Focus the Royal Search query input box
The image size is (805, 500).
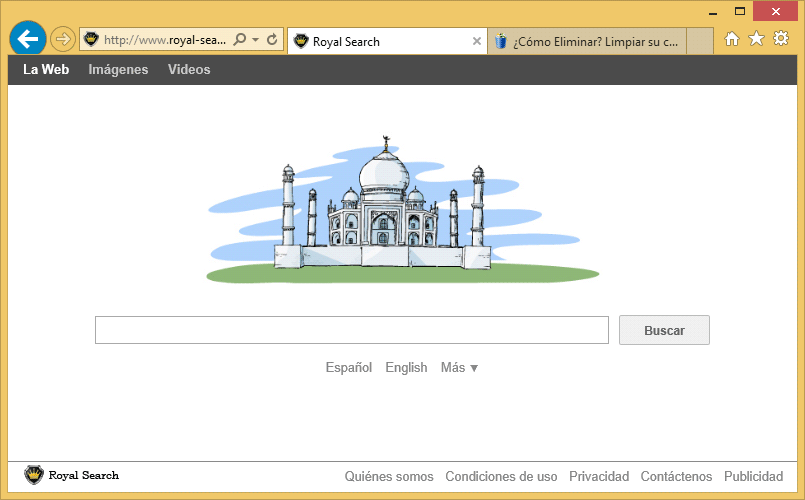pyautogui.click(x=352, y=330)
